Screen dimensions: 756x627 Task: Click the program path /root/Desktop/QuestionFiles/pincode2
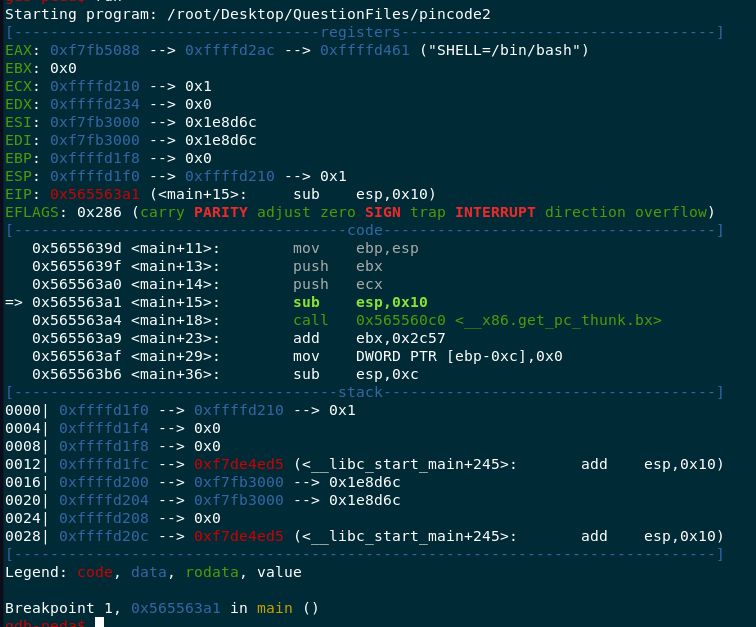329,14
